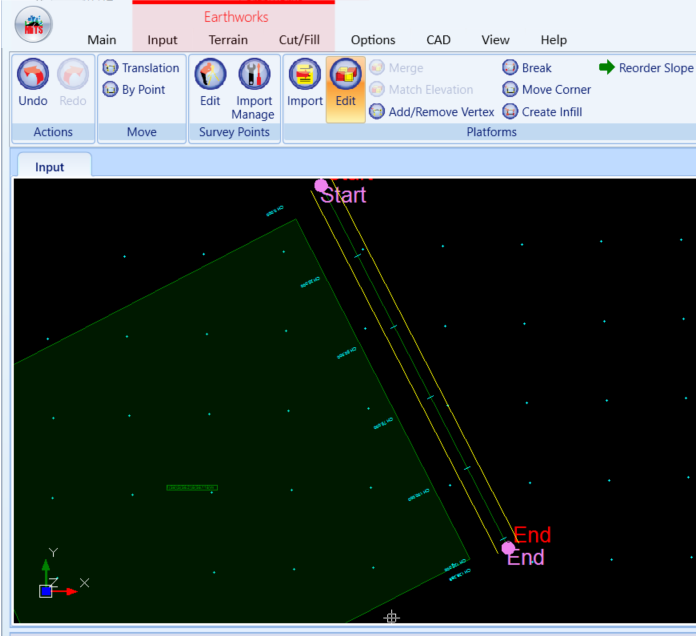The width and height of the screenshot is (696, 636).
Task: Choose Add/Remove Vertex tool
Action: click(x=431, y=112)
